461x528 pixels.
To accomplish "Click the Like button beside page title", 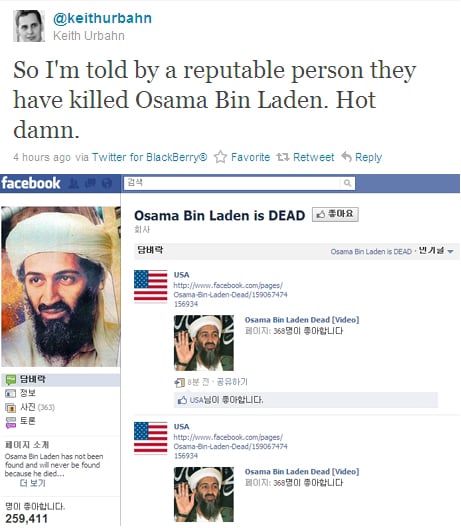I will tap(335, 214).
